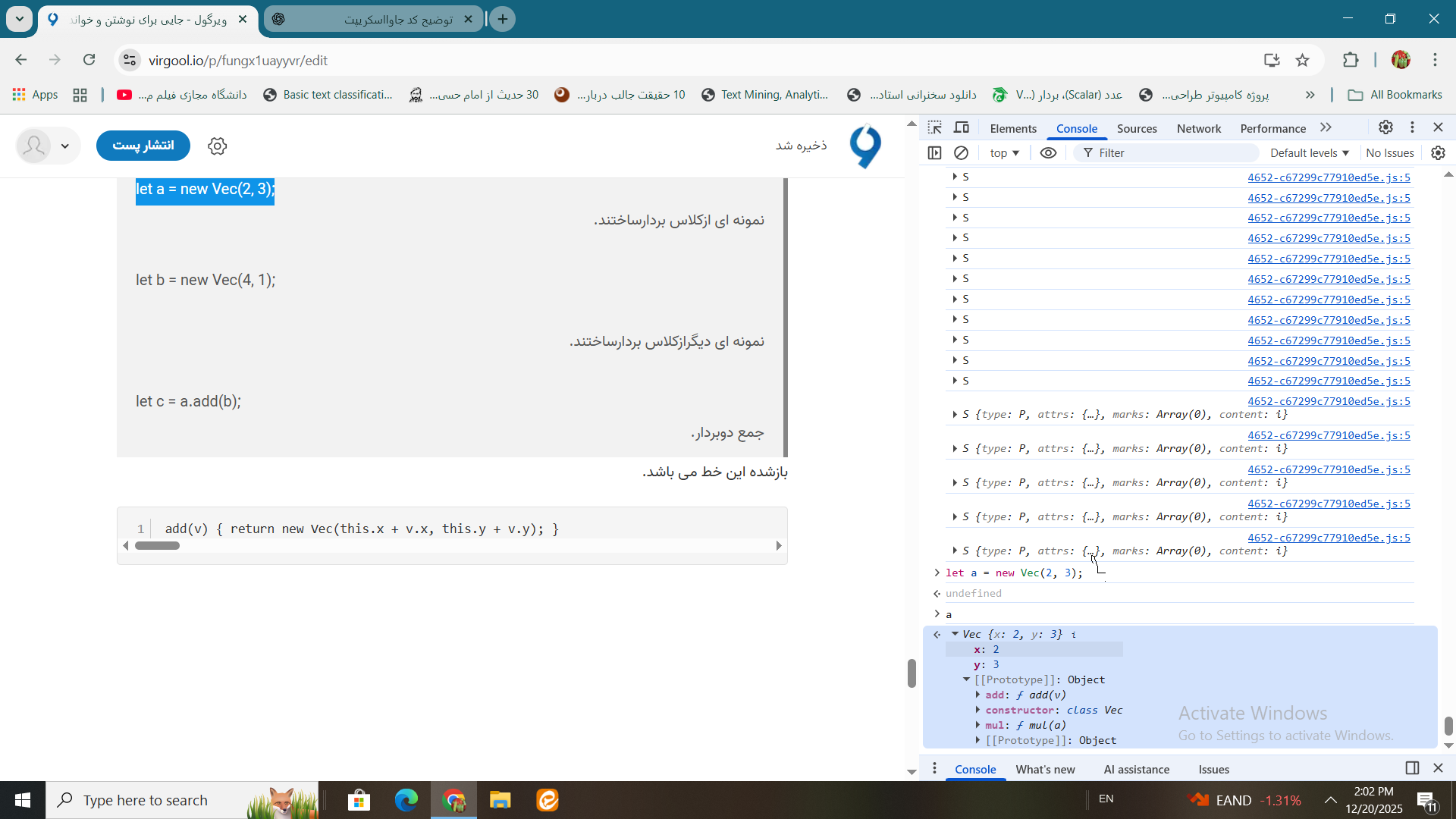Open post settings gear in the Virgool editor
The height and width of the screenshot is (819, 1456).
[218, 146]
